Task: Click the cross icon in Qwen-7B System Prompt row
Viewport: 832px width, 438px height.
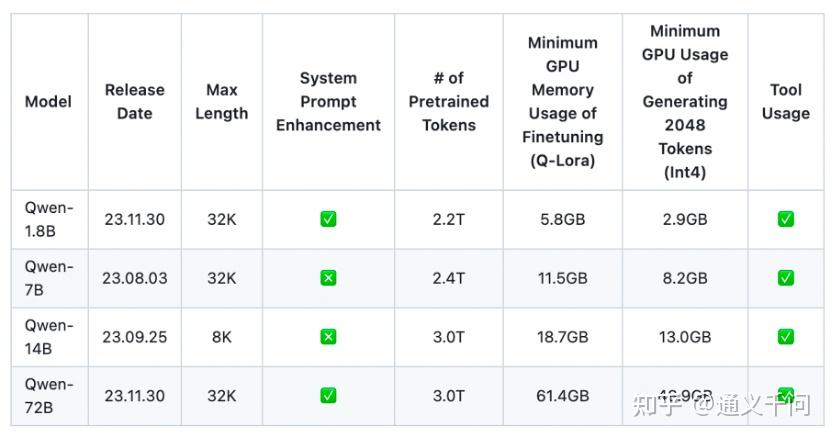Action: click(328, 278)
